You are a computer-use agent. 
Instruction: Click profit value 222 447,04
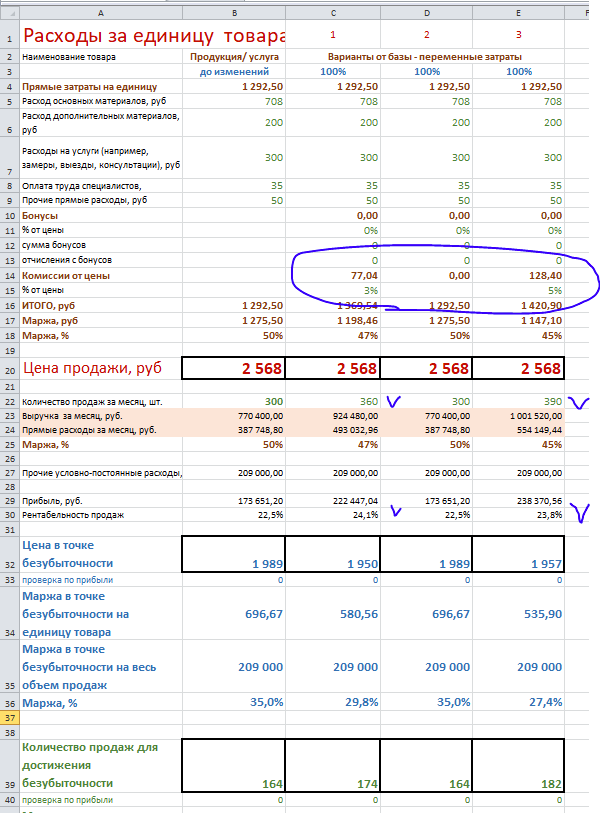pyautogui.click(x=355, y=501)
